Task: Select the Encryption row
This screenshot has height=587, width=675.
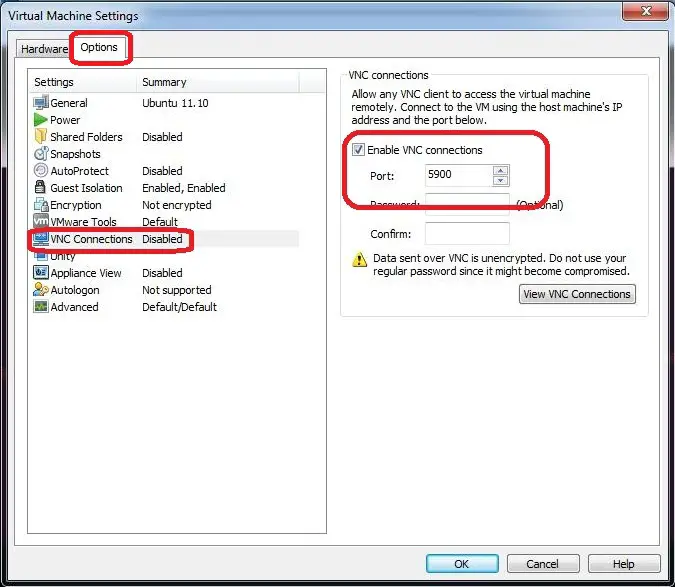Action: pos(165,205)
